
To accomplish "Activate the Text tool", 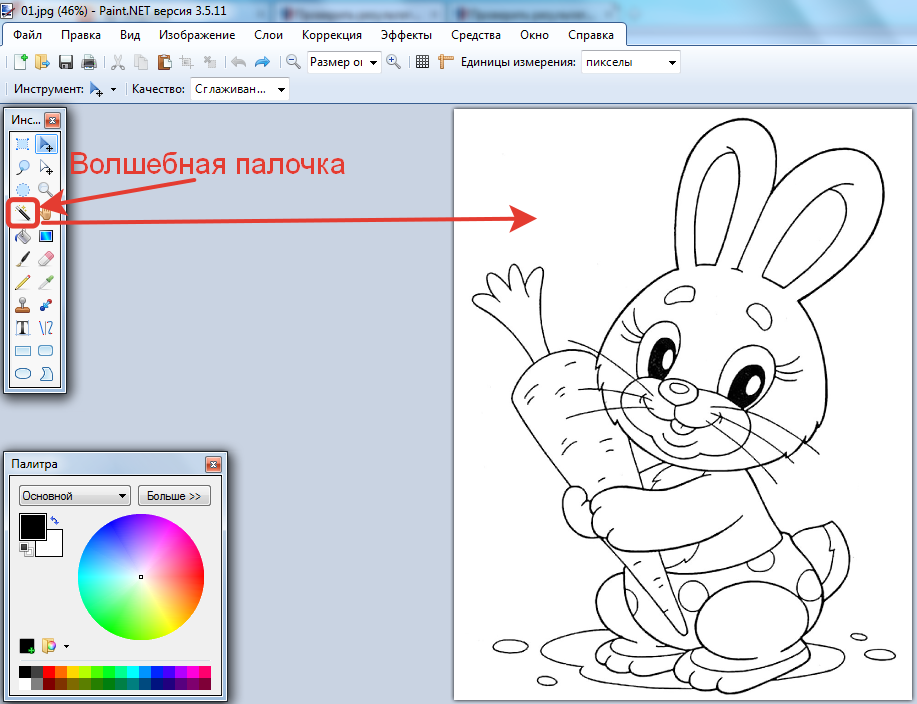I will pyautogui.click(x=22, y=327).
